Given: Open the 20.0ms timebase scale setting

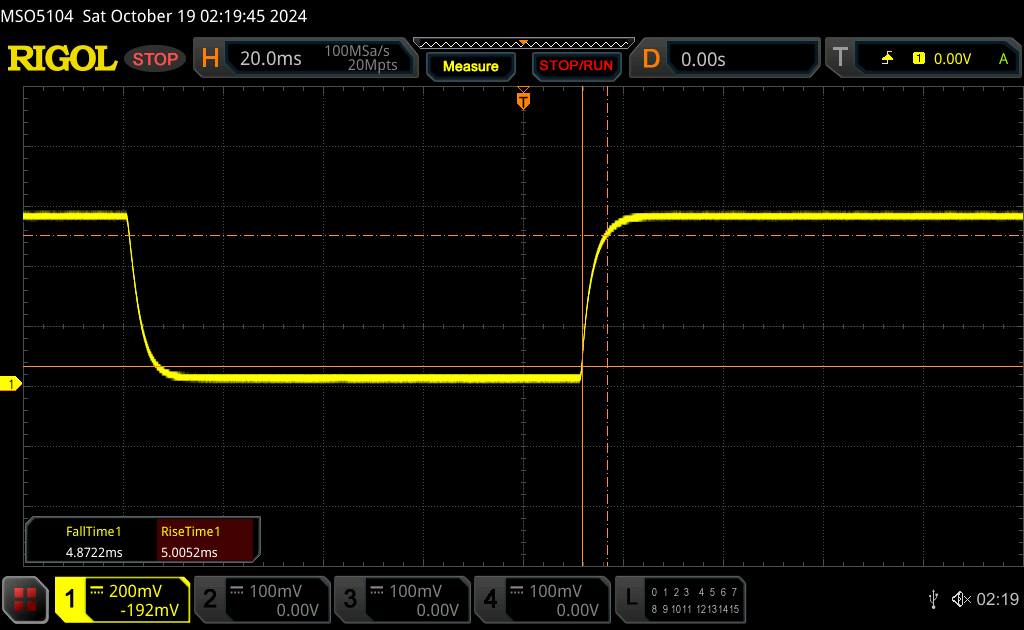Looking at the screenshot, I should click(x=271, y=59).
